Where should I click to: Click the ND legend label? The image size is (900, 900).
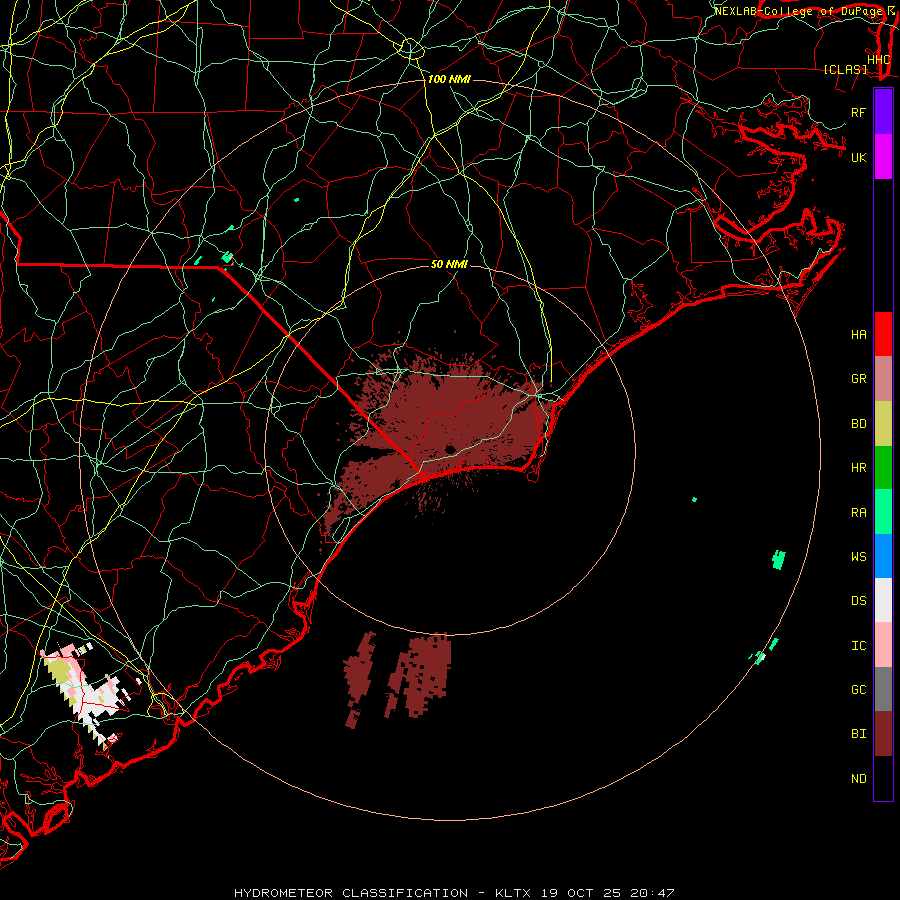pos(858,779)
